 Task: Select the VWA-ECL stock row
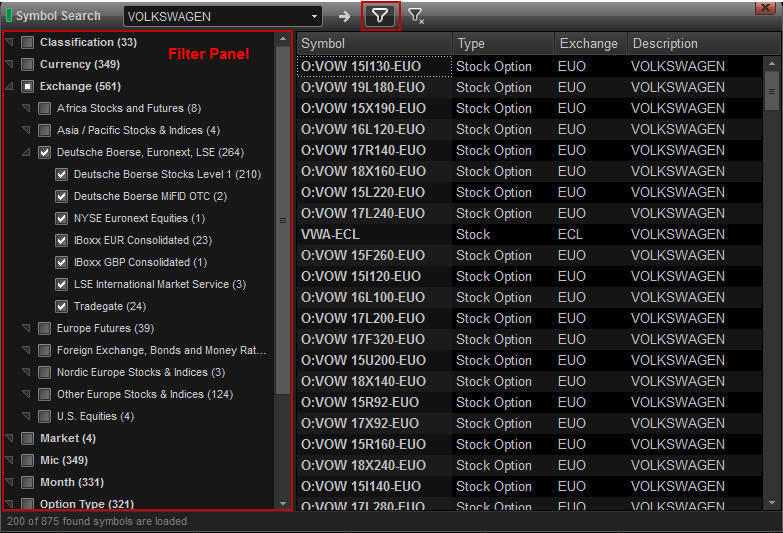(x=529, y=234)
